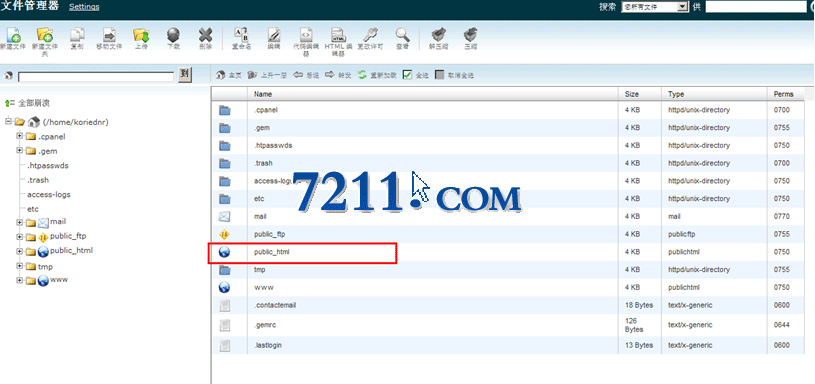Expand the .cpanel tree node
Viewport: 815px width, 384px height.
[20, 136]
